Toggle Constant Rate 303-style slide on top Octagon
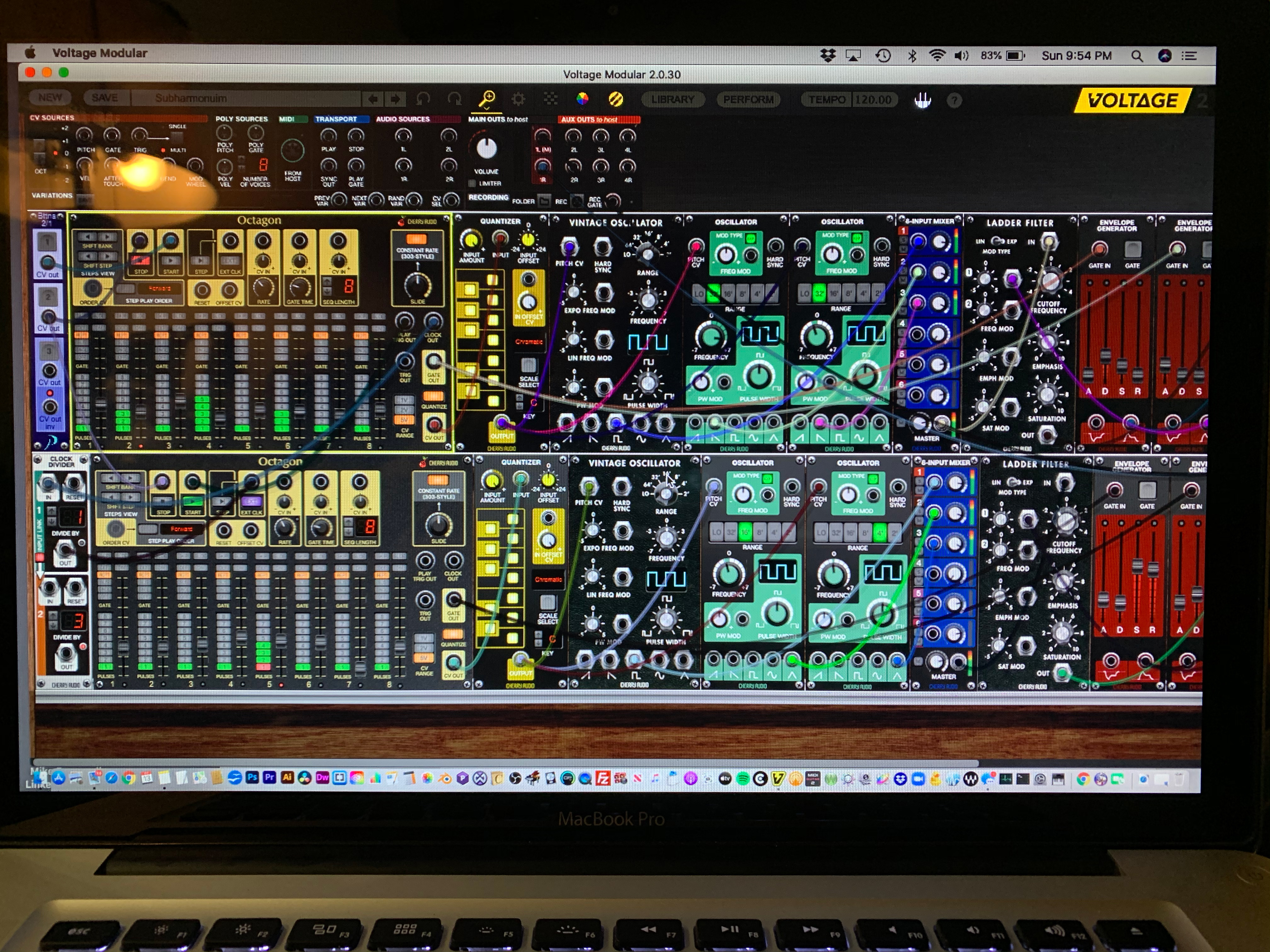This screenshot has width=1270, height=952. [x=417, y=239]
